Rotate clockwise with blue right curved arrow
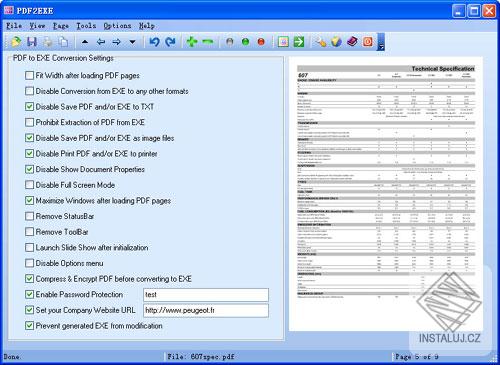500x365 pixels. point(170,42)
